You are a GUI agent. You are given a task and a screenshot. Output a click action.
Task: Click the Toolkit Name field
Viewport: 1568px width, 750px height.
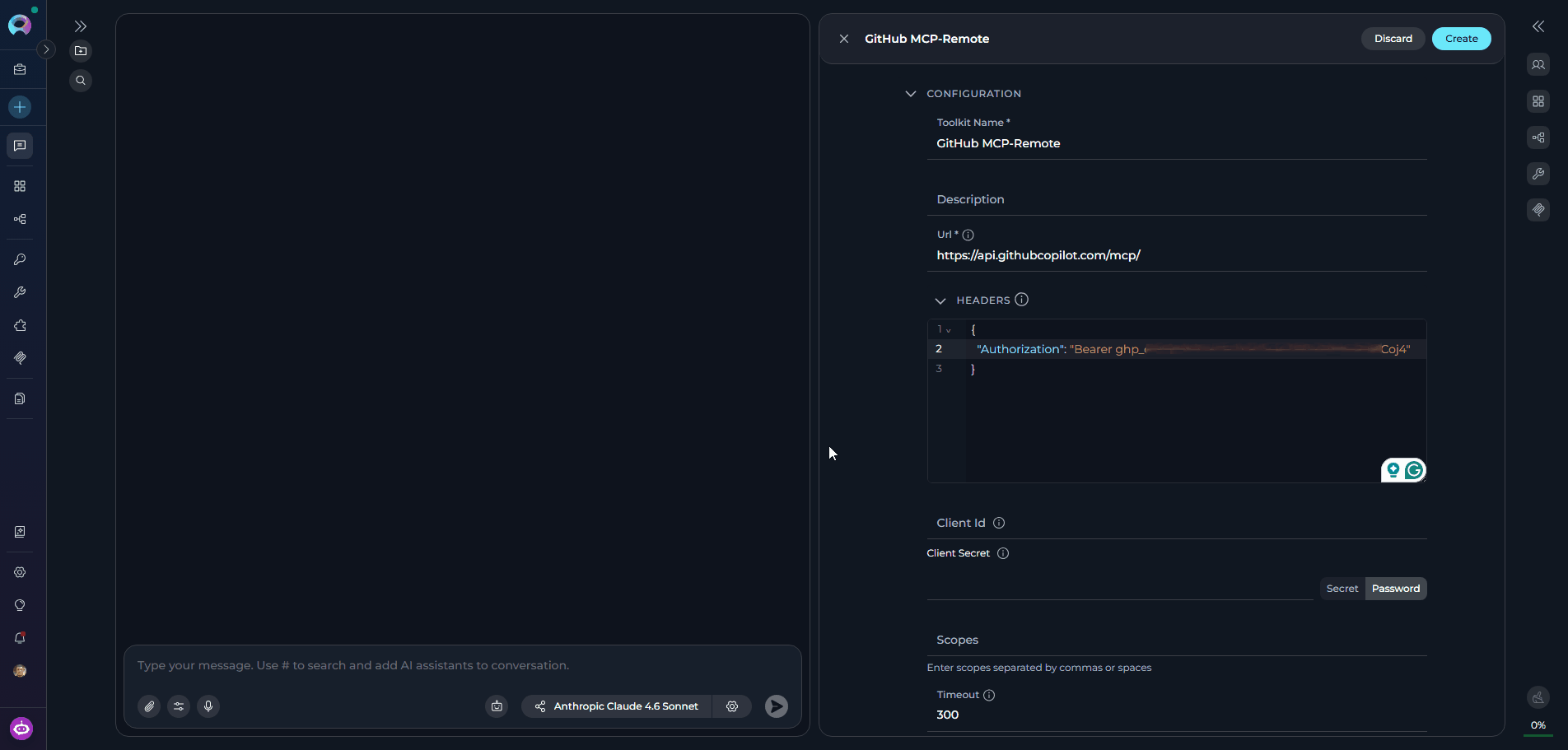[1177, 143]
